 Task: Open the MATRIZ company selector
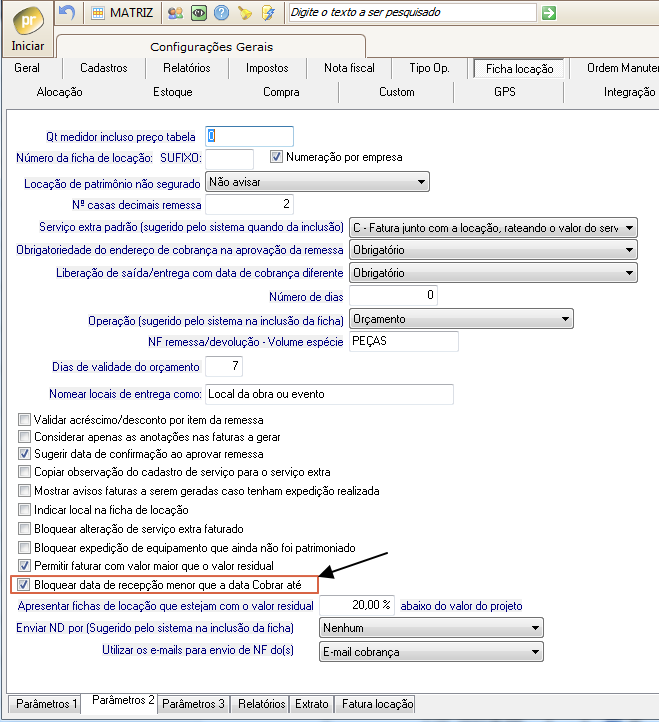(x=122, y=12)
